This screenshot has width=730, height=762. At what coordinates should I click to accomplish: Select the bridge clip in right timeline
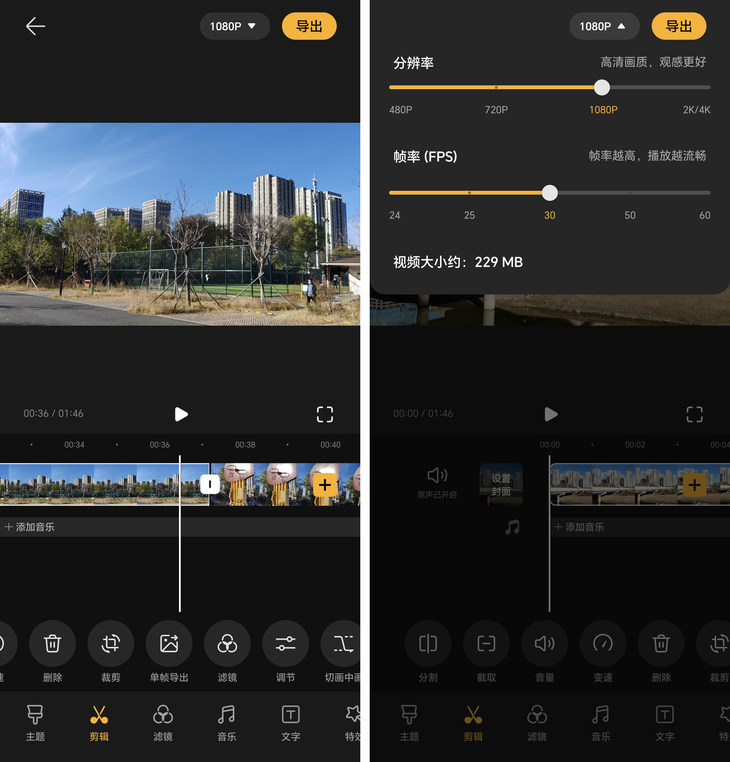point(640,485)
